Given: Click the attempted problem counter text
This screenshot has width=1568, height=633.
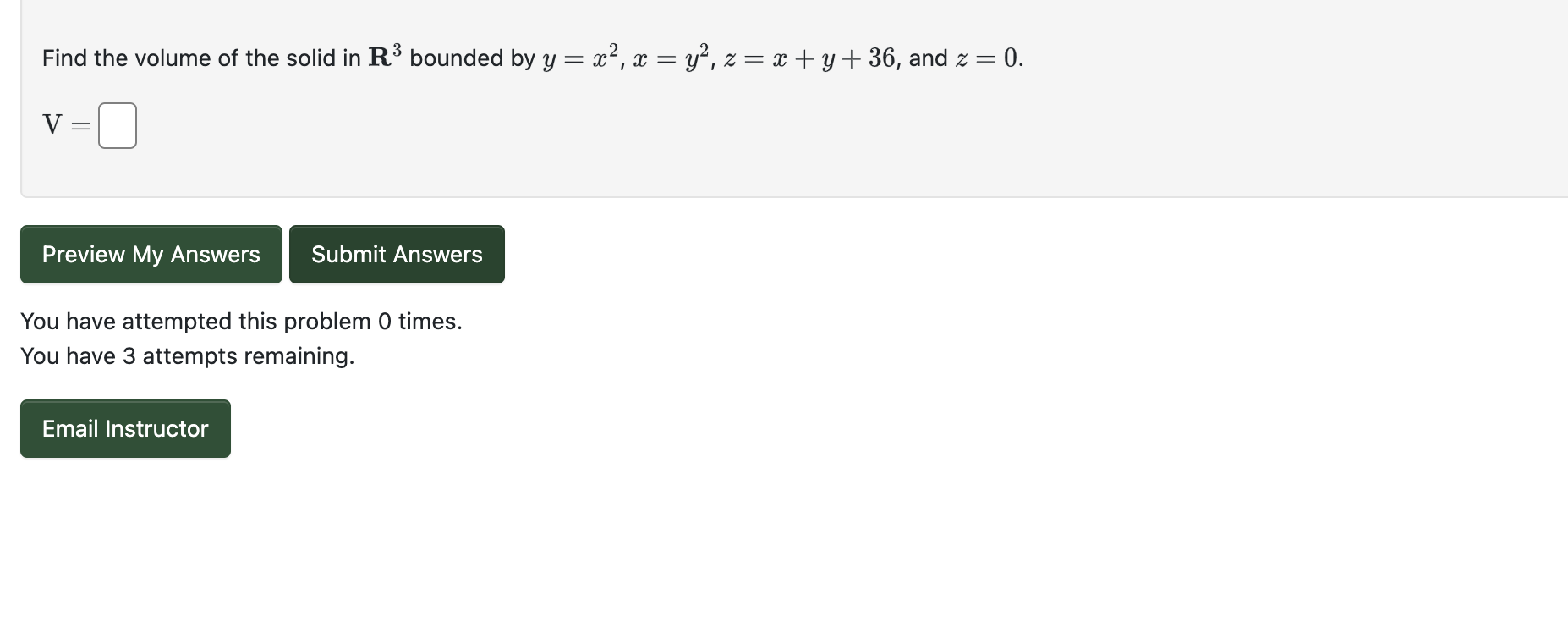Looking at the screenshot, I should click(x=241, y=321).
